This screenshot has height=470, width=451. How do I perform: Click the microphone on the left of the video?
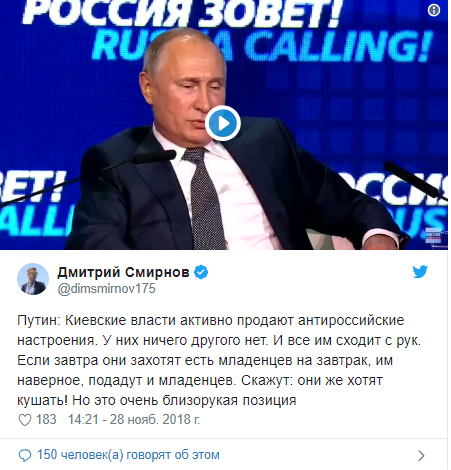coord(87,176)
